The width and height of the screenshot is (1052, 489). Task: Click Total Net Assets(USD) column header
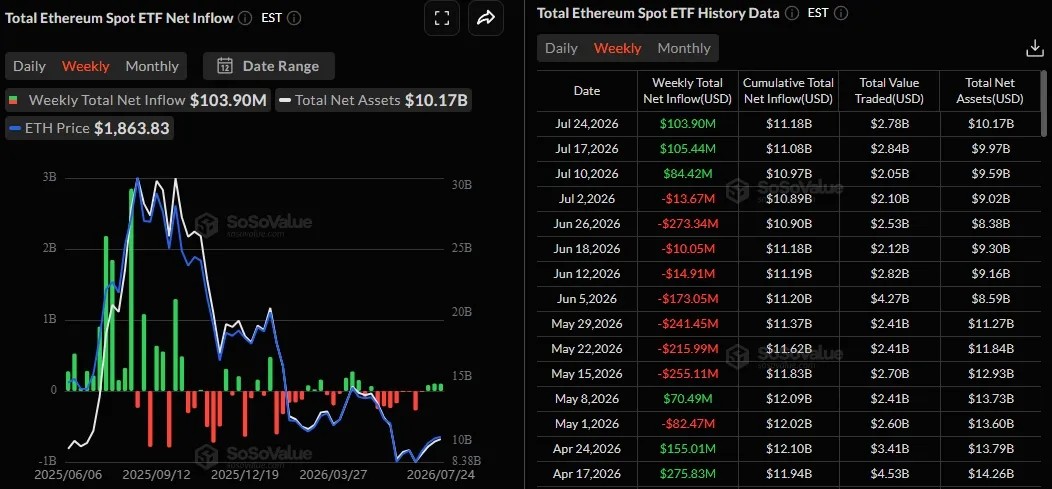[x=990, y=91]
